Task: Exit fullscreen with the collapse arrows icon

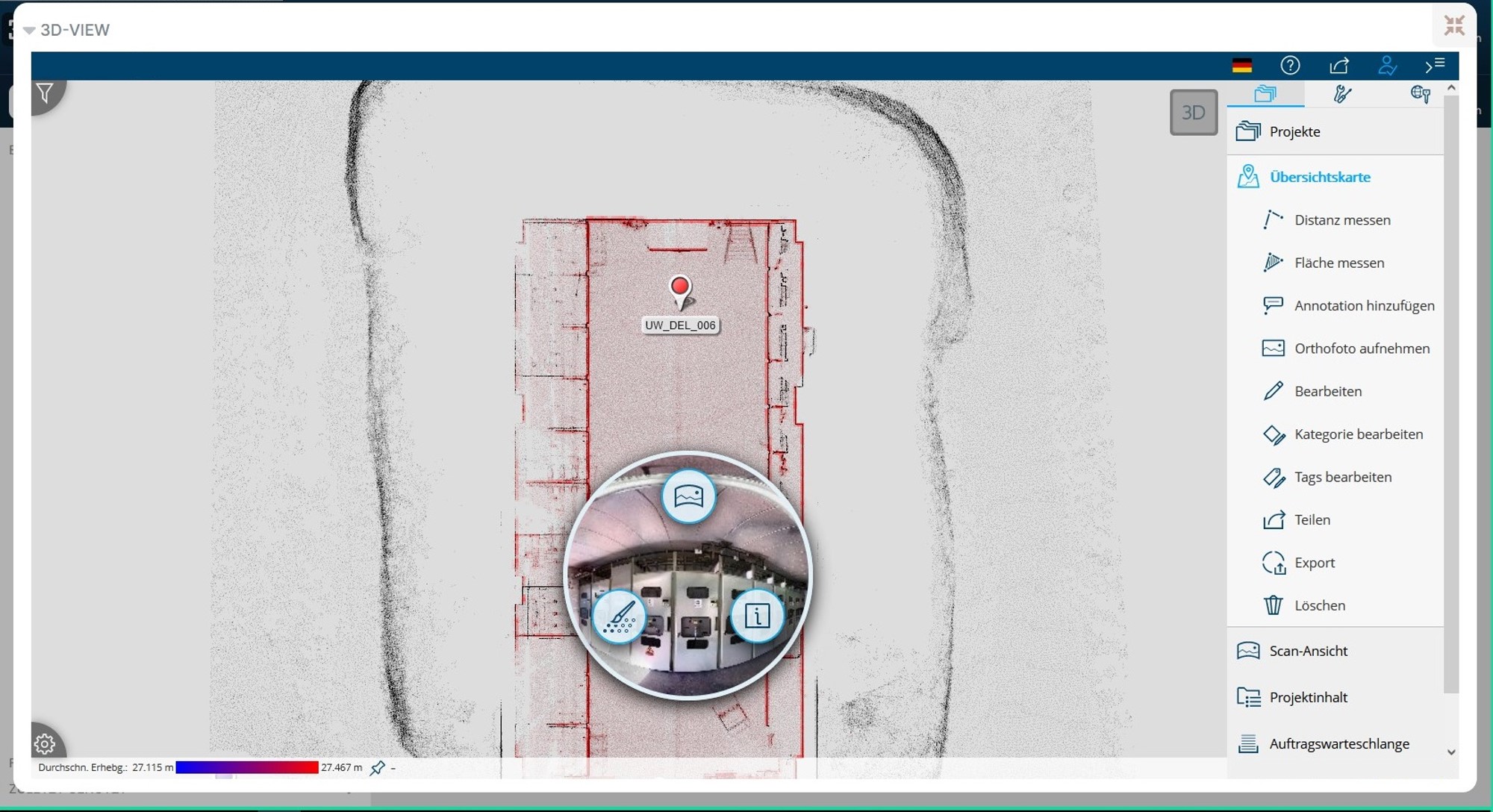Action: coord(1454,25)
